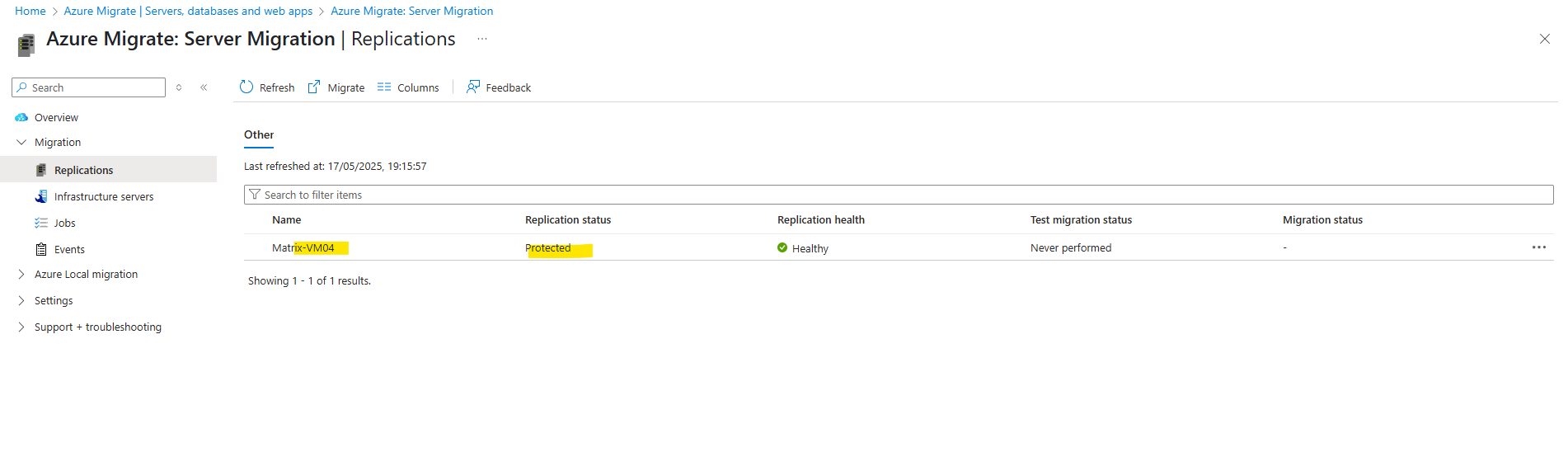This screenshot has height=466, width=1568.
Task: Click the green Healthy check icon
Action: 782,247
